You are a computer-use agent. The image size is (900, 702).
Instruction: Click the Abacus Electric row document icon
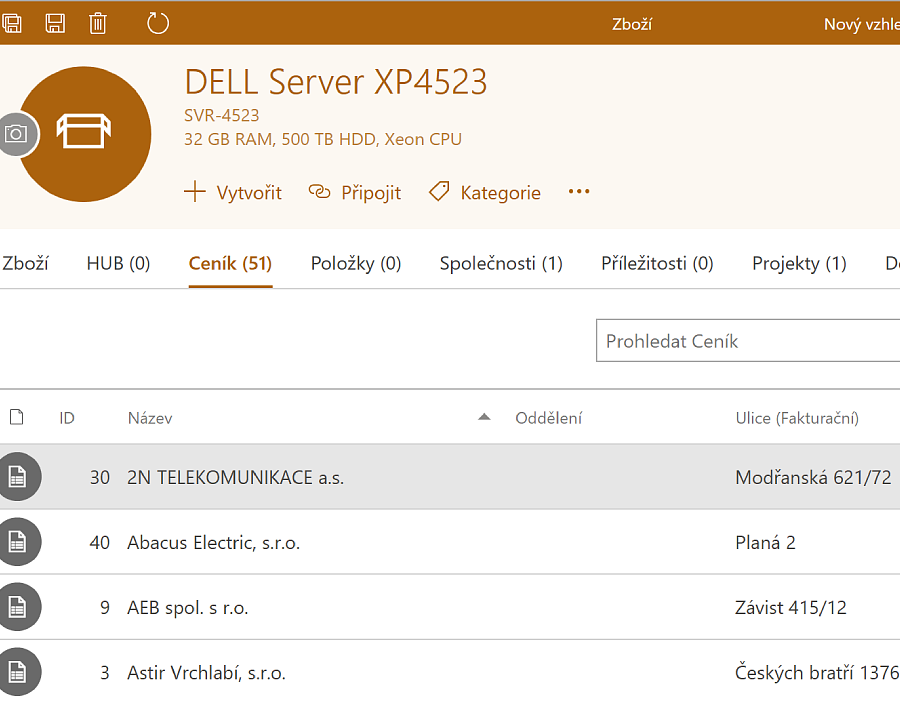point(18,541)
